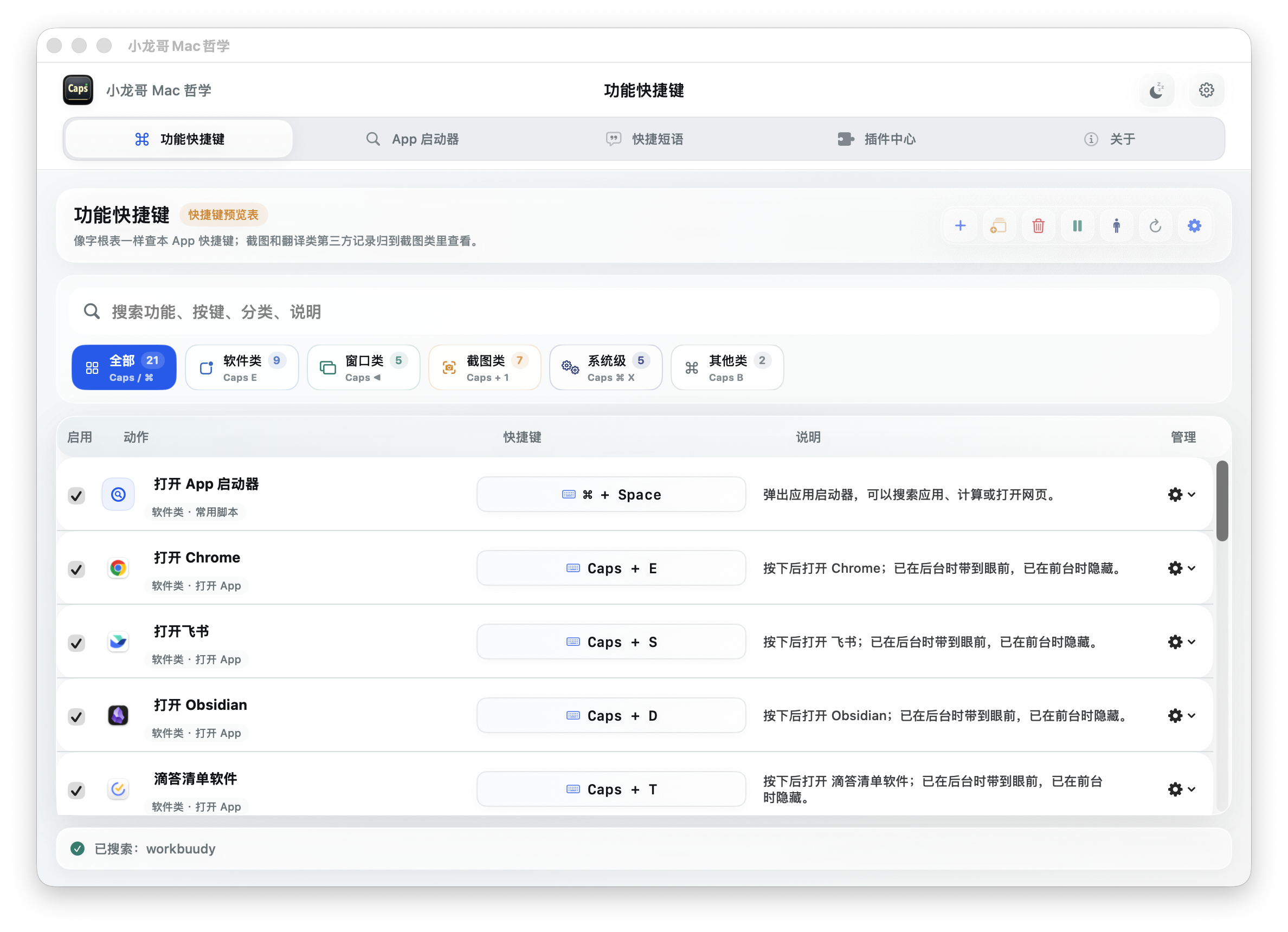Switch to 功能快捷键 tab
The image size is (1288, 932).
179,139
